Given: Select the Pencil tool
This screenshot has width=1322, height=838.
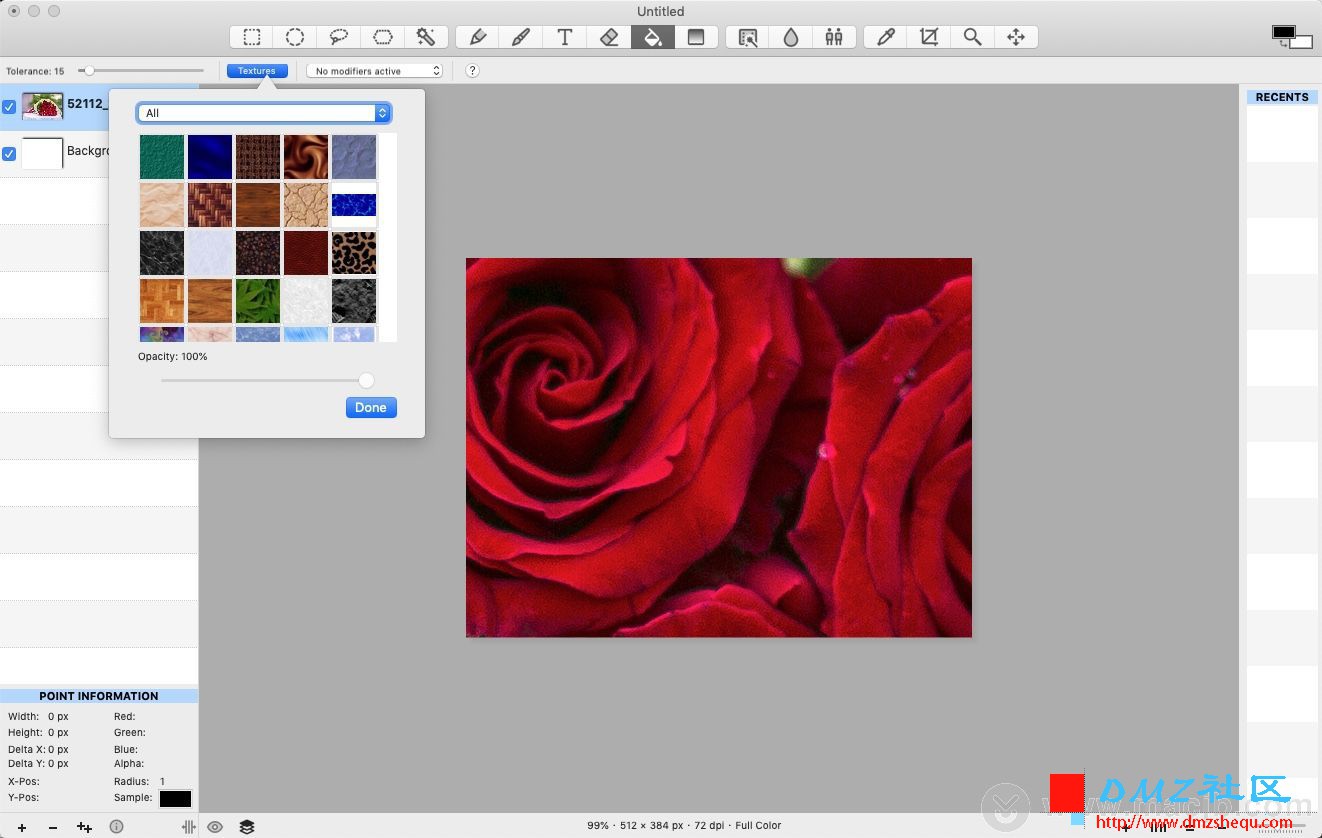Looking at the screenshot, I should pos(478,37).
